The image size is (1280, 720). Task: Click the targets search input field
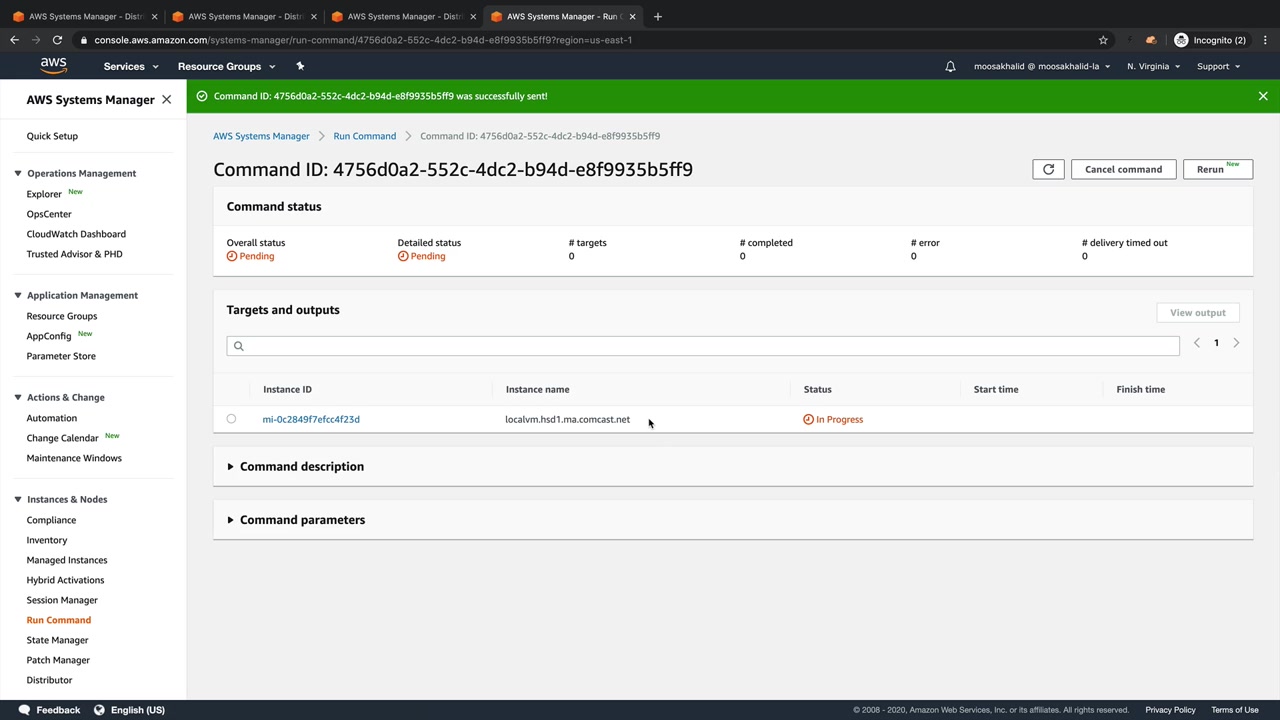point(703,346)
